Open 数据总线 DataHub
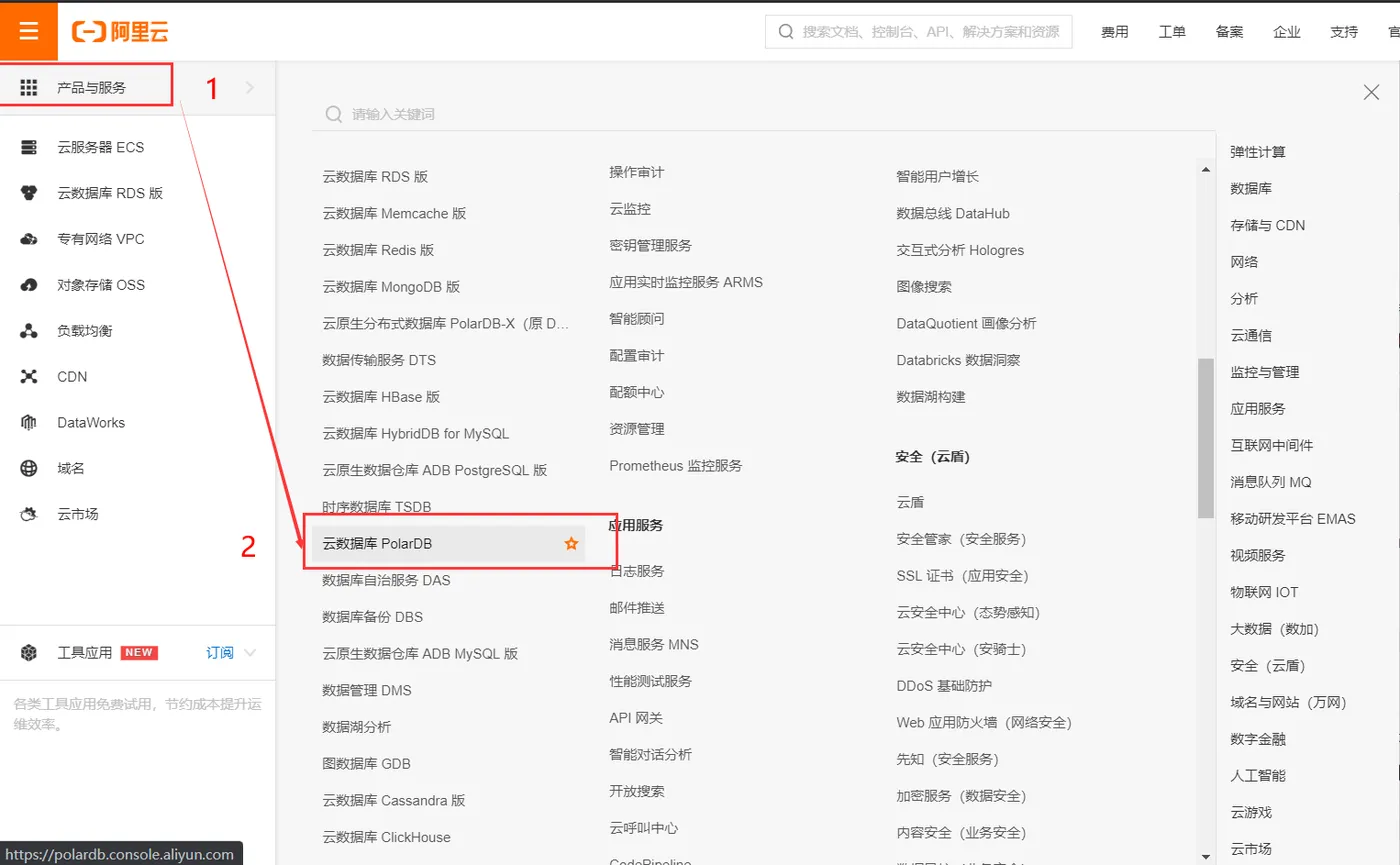The height and width of the screenshot is (865, 1400). click(x=953, y=214)
